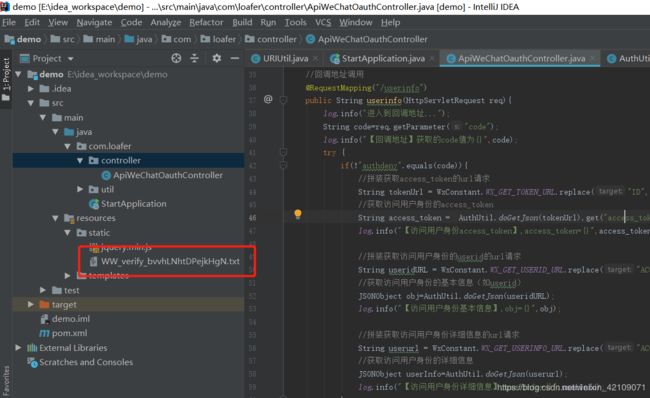
Task: Click main breadcrumb in navigation bar
Action: (x=99, y=39)
